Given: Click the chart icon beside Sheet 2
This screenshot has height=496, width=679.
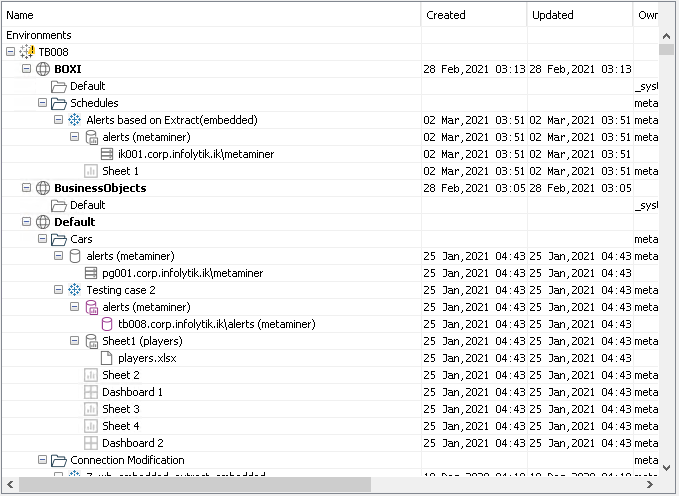Looking at the screenshot, I should tap(91, 375).
